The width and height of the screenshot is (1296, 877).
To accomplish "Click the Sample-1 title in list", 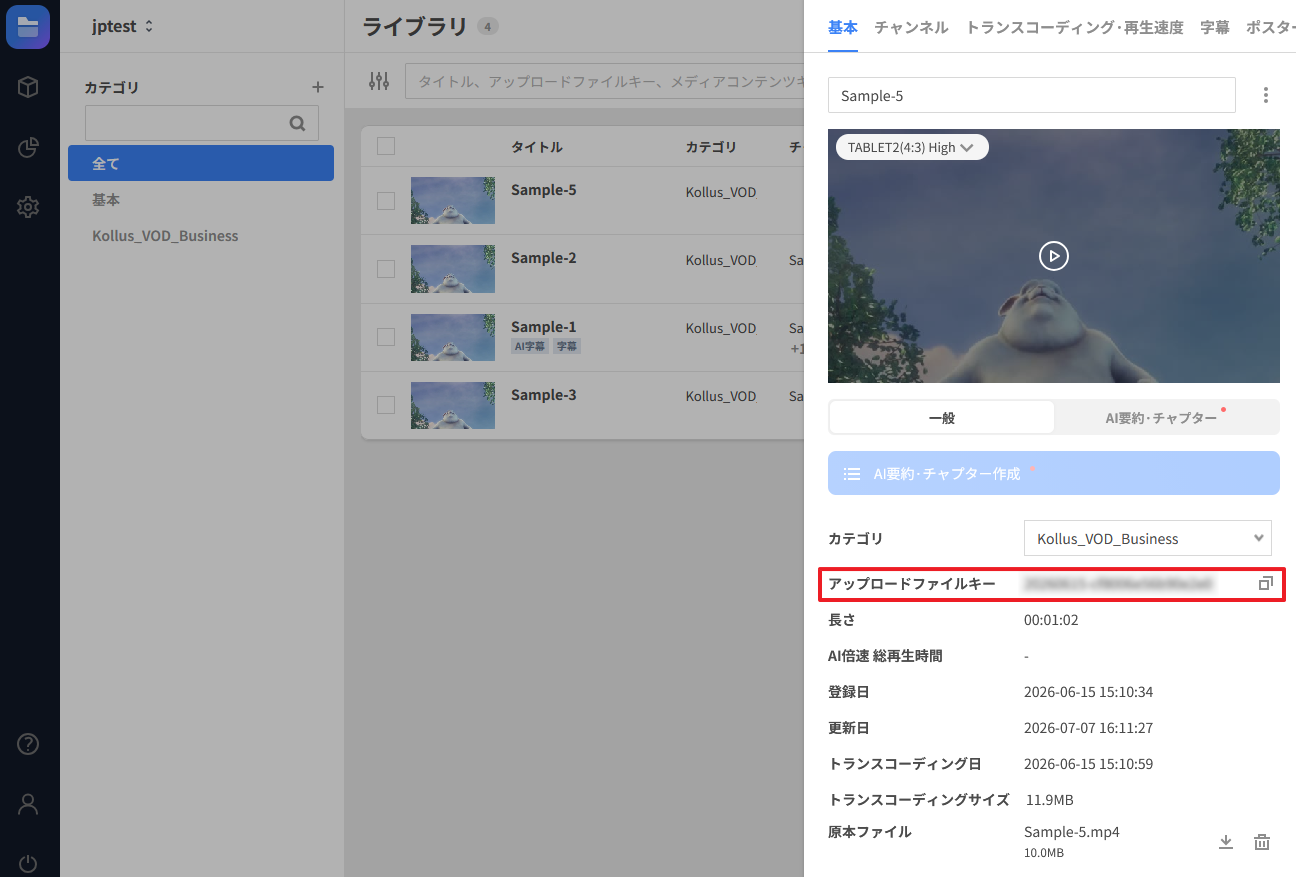I will (x=543, y=327).
